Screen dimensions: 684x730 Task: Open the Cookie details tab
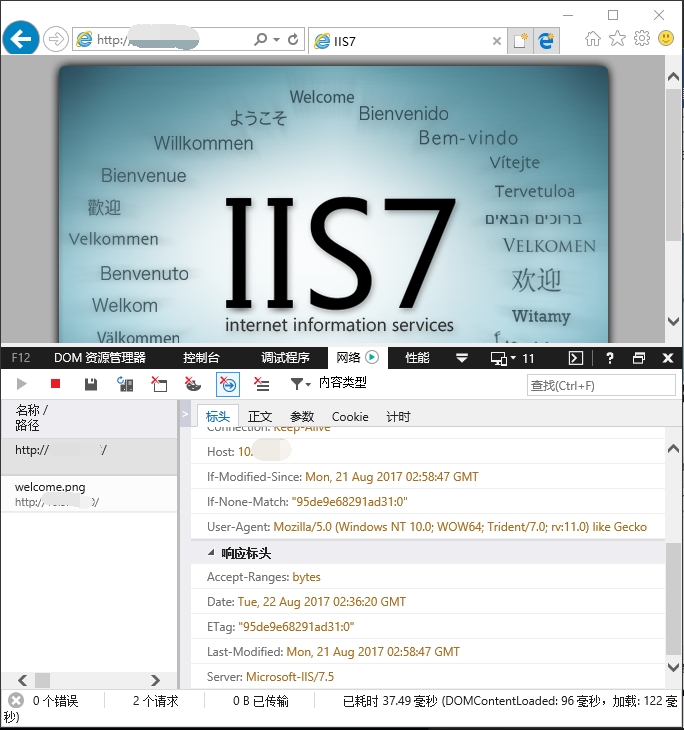(350, 416)
